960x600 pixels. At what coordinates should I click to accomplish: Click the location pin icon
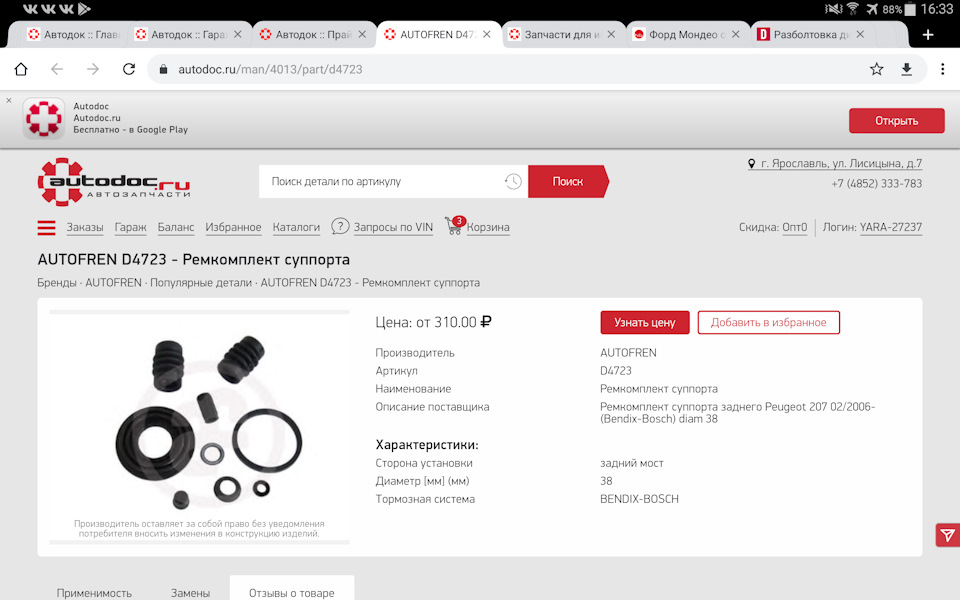coord(752,164)
